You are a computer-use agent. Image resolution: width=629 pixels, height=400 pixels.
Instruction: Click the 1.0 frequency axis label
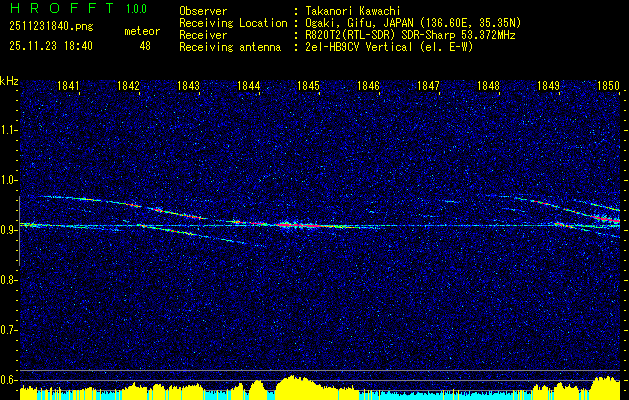pyautogui.click(x=9, y=180)
